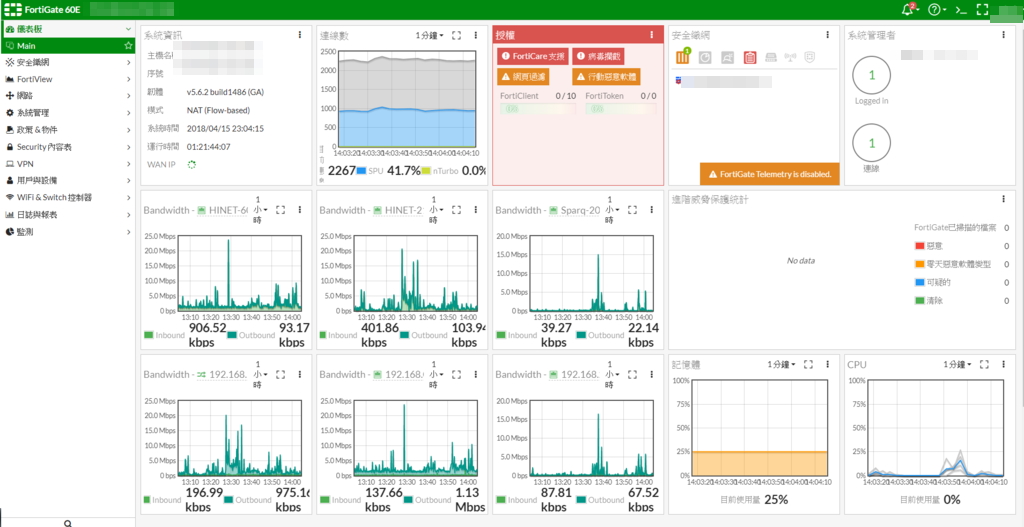This screenshot has width=1024, height=527.
Task: Open the 1小時 dropdown in HINET-60 bandwidth widget
Action: click(x=260, y=210)
